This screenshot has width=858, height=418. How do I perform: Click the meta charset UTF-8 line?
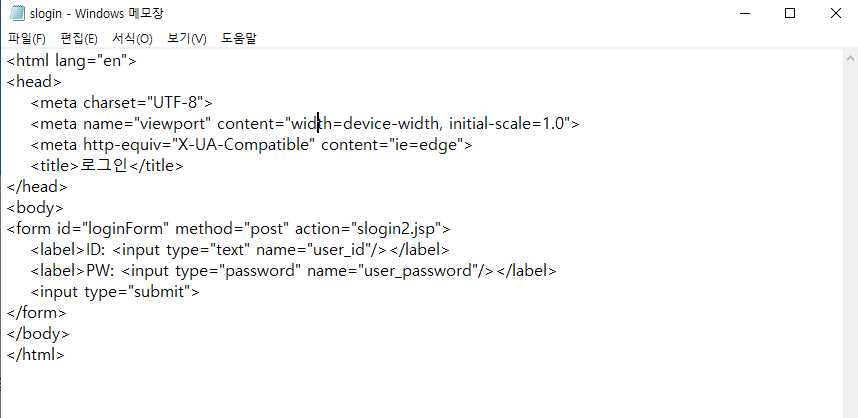coord(120,103)
